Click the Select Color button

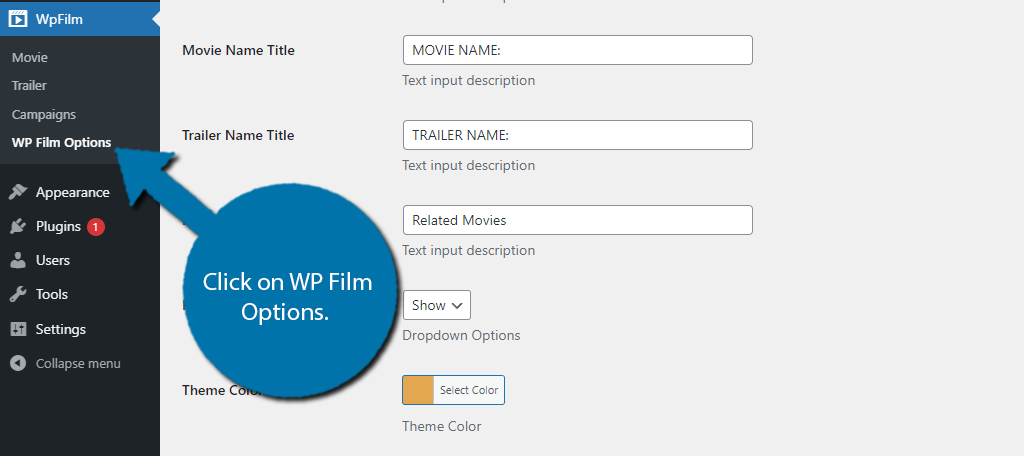(469, 390)
